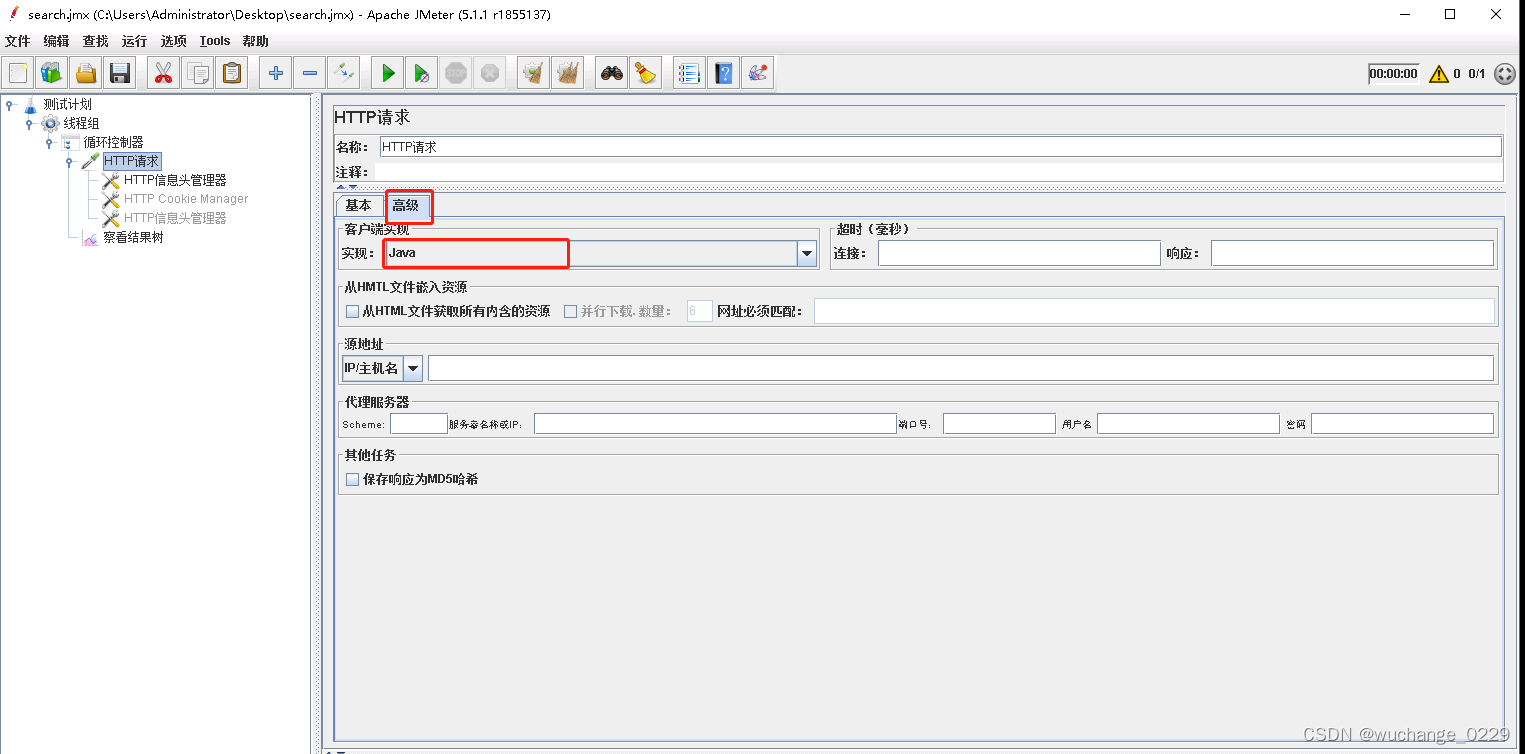The width and height of the screenshot is (1525, 754).
Task: Open an existing test plan file
Action: [85, 72]
